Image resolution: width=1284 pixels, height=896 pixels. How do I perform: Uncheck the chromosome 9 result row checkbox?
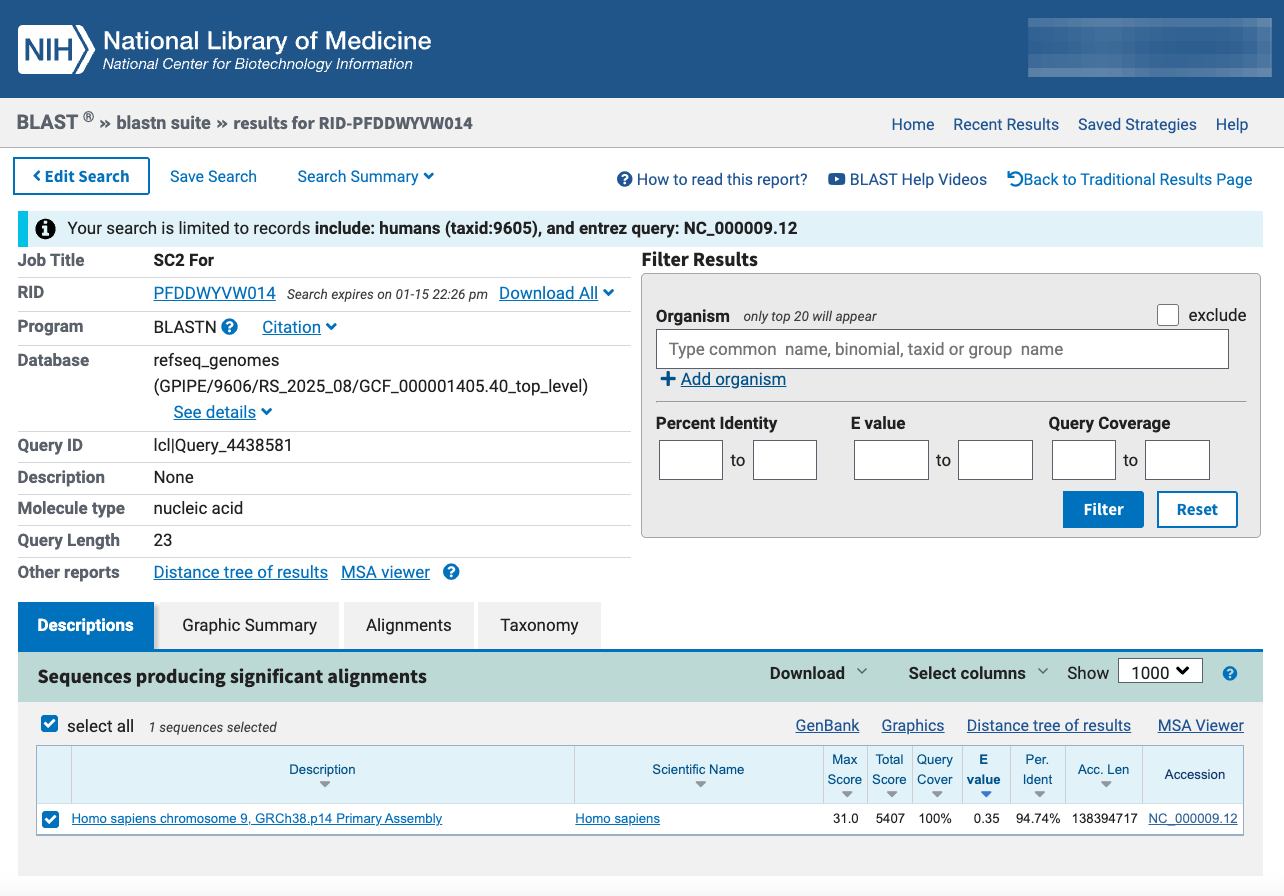click(51, 820)
